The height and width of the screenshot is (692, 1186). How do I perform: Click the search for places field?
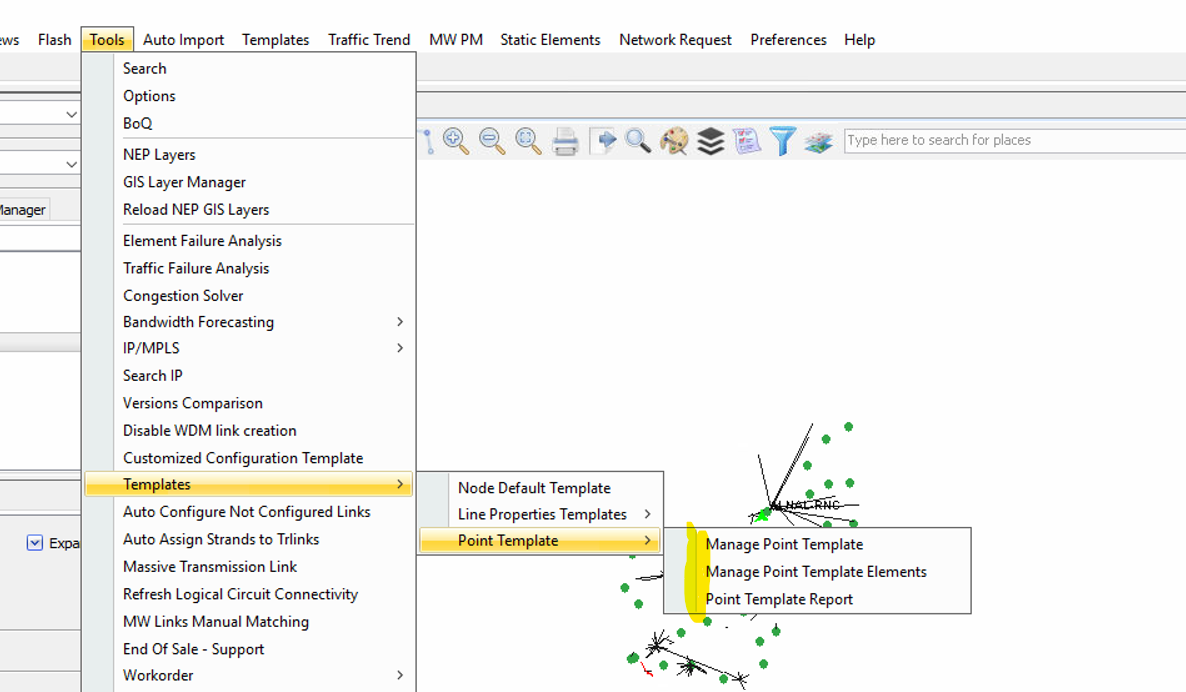coord(1010,141)
